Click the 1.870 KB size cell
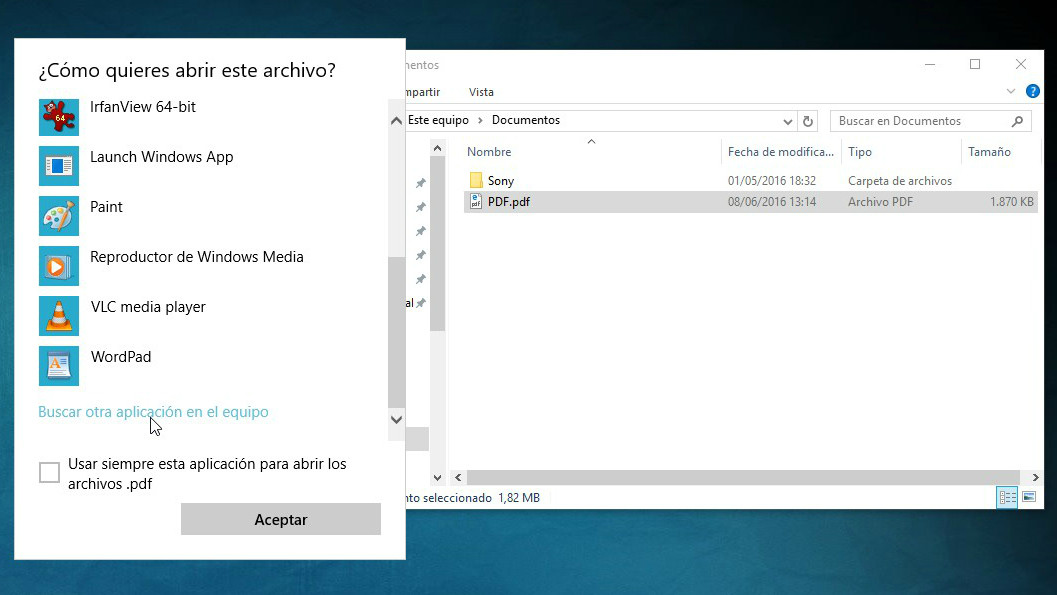 click(1011, 201)
